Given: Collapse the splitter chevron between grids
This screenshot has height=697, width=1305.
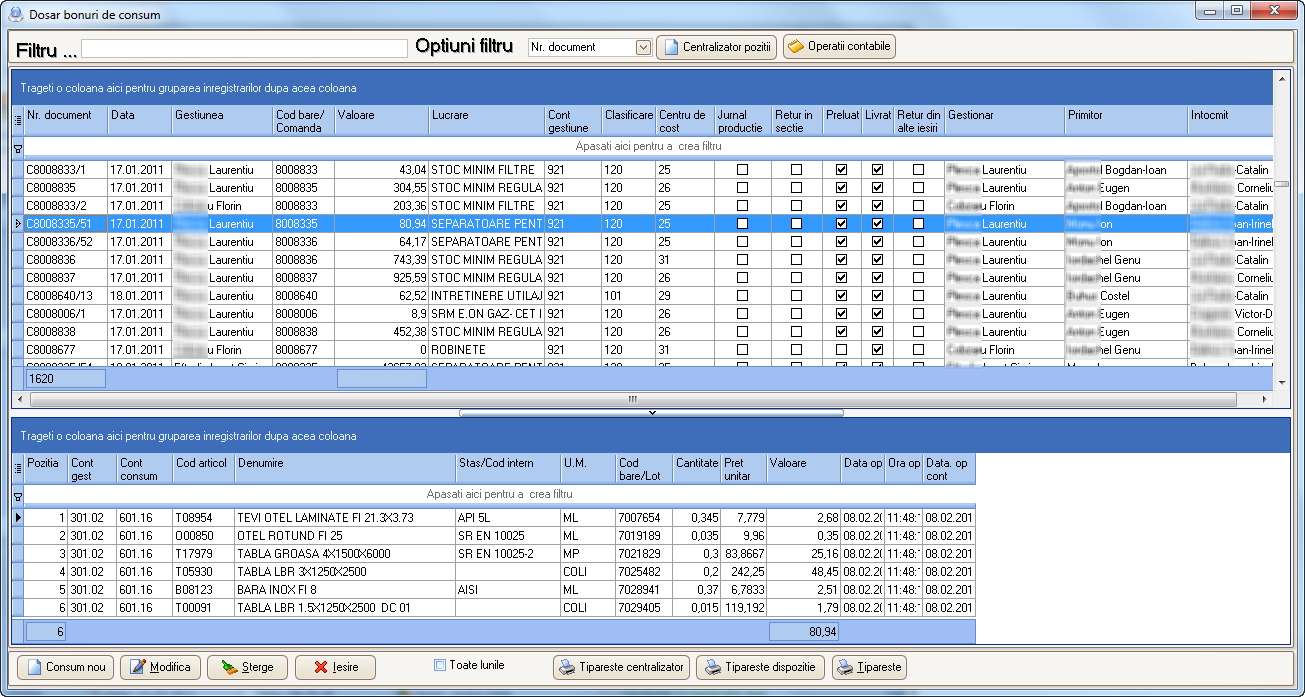Looking at the screenshot, I should pyautogui.click(x=651, y=412).
